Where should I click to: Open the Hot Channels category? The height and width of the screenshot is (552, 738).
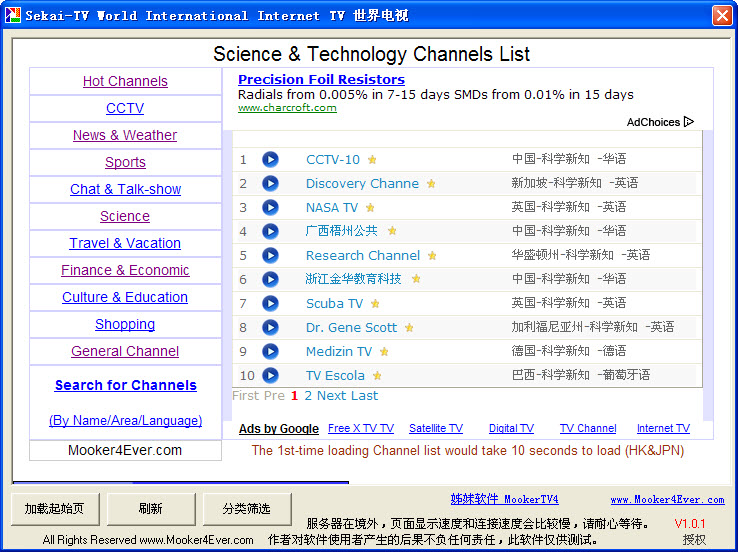125,81
